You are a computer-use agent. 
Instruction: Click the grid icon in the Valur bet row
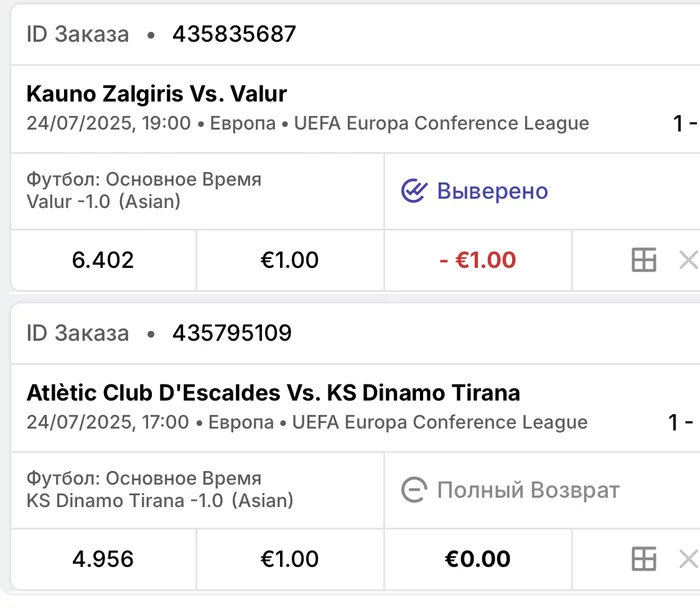(644, 260)
